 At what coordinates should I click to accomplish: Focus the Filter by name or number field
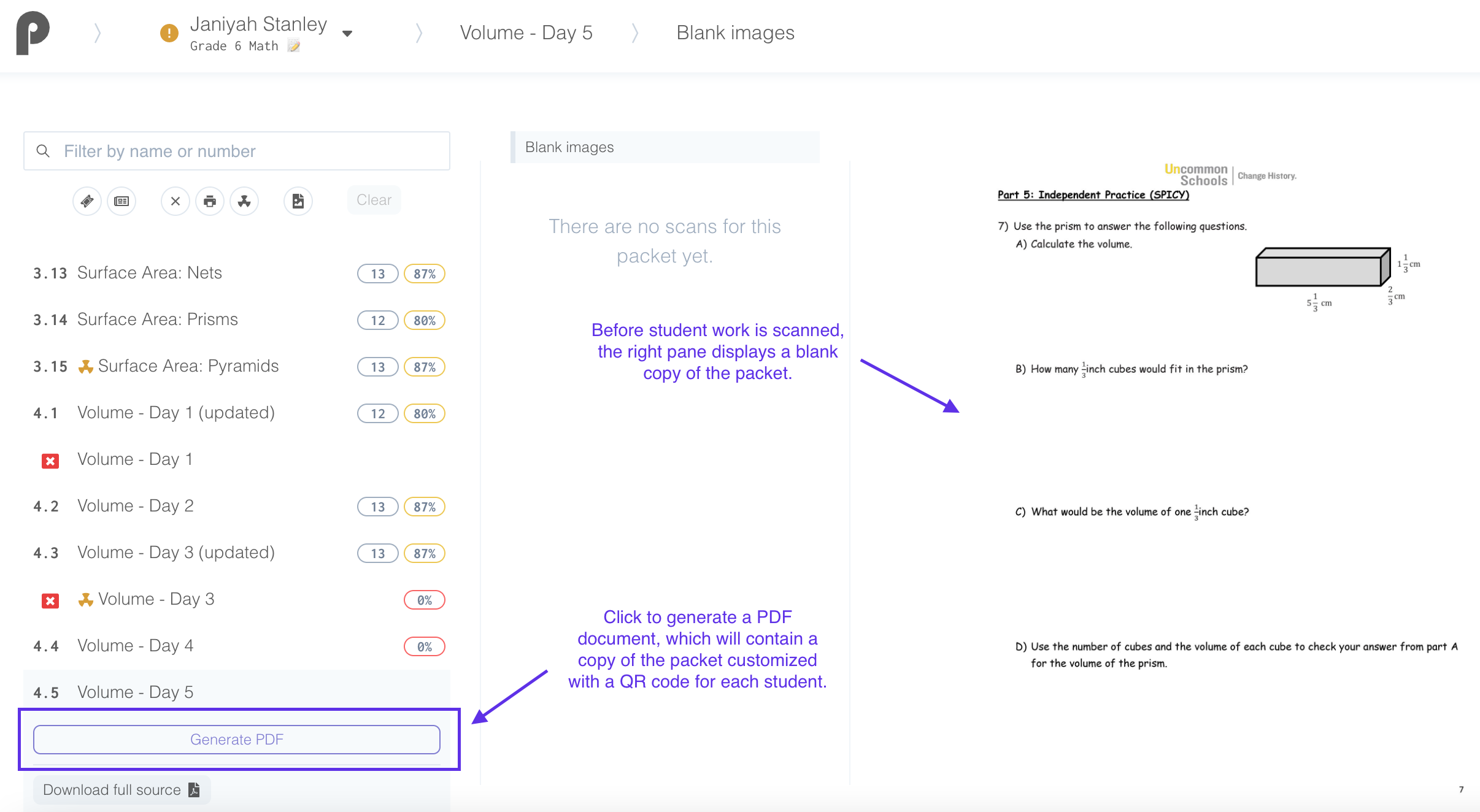(237, 151)
